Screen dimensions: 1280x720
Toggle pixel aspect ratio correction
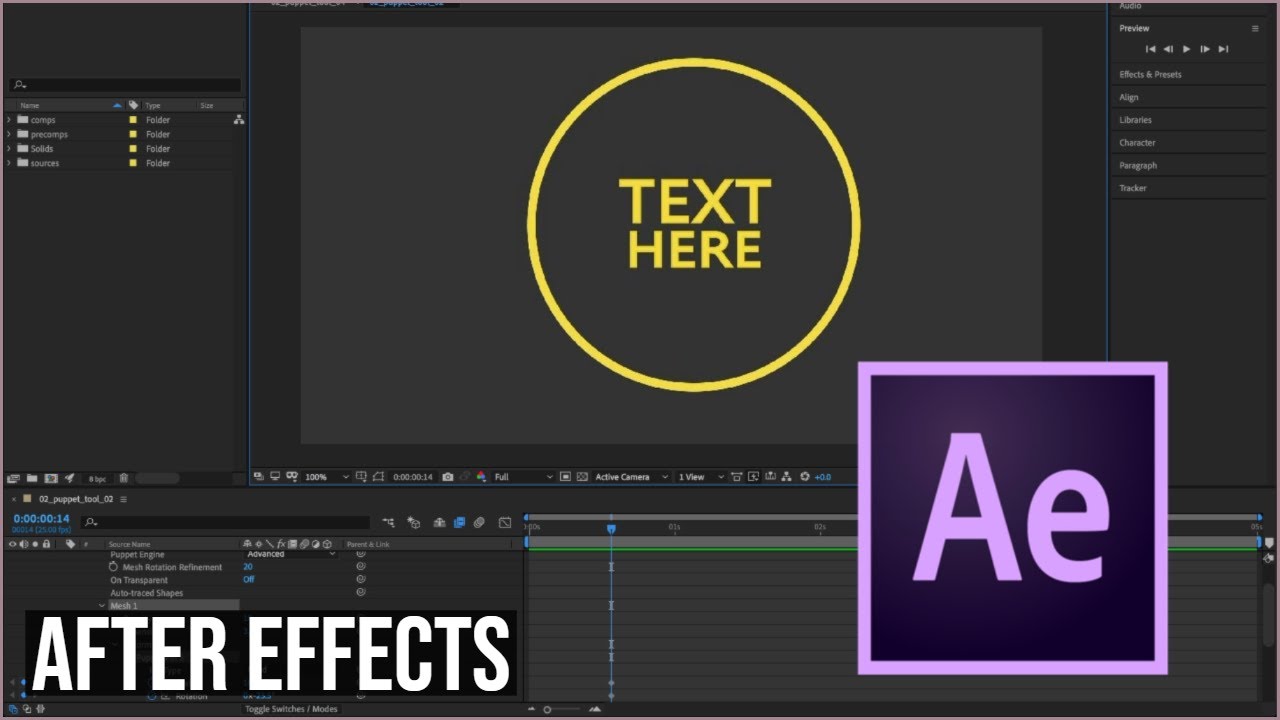point(737,477)
